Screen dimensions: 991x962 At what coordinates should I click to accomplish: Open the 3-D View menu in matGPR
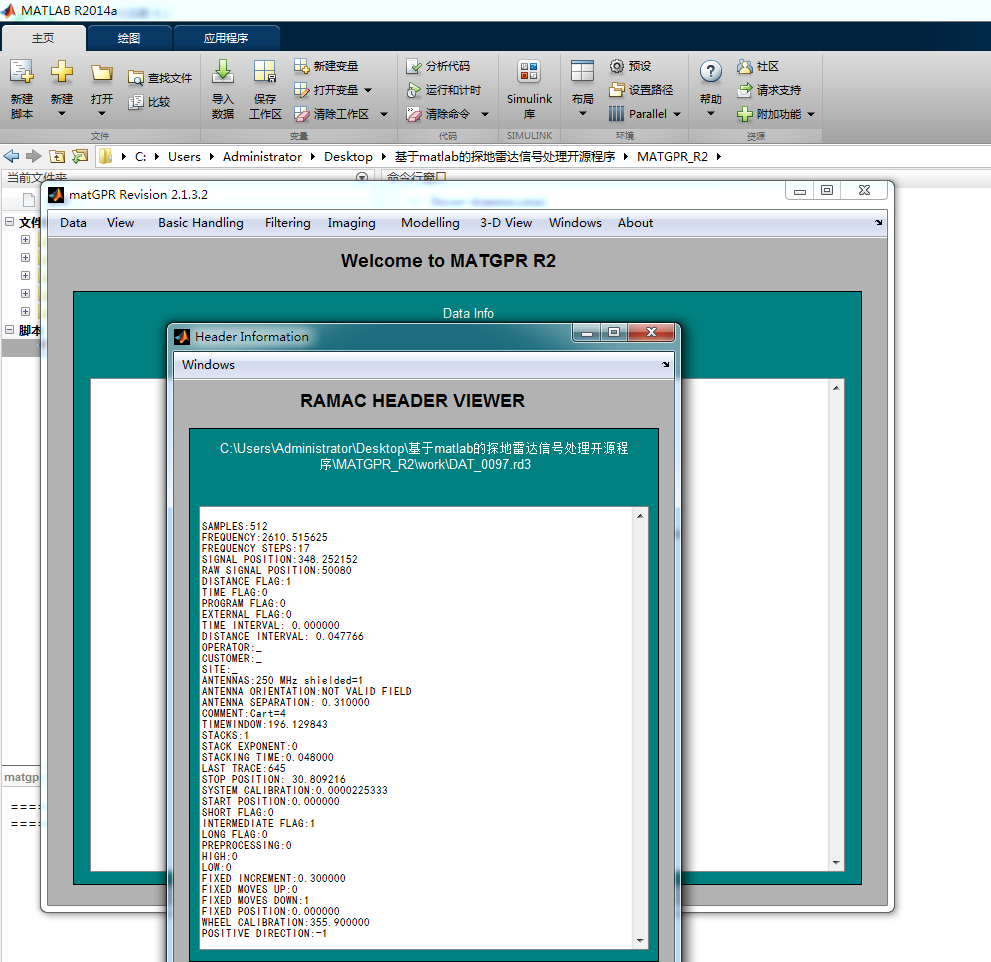click(506, 222)
